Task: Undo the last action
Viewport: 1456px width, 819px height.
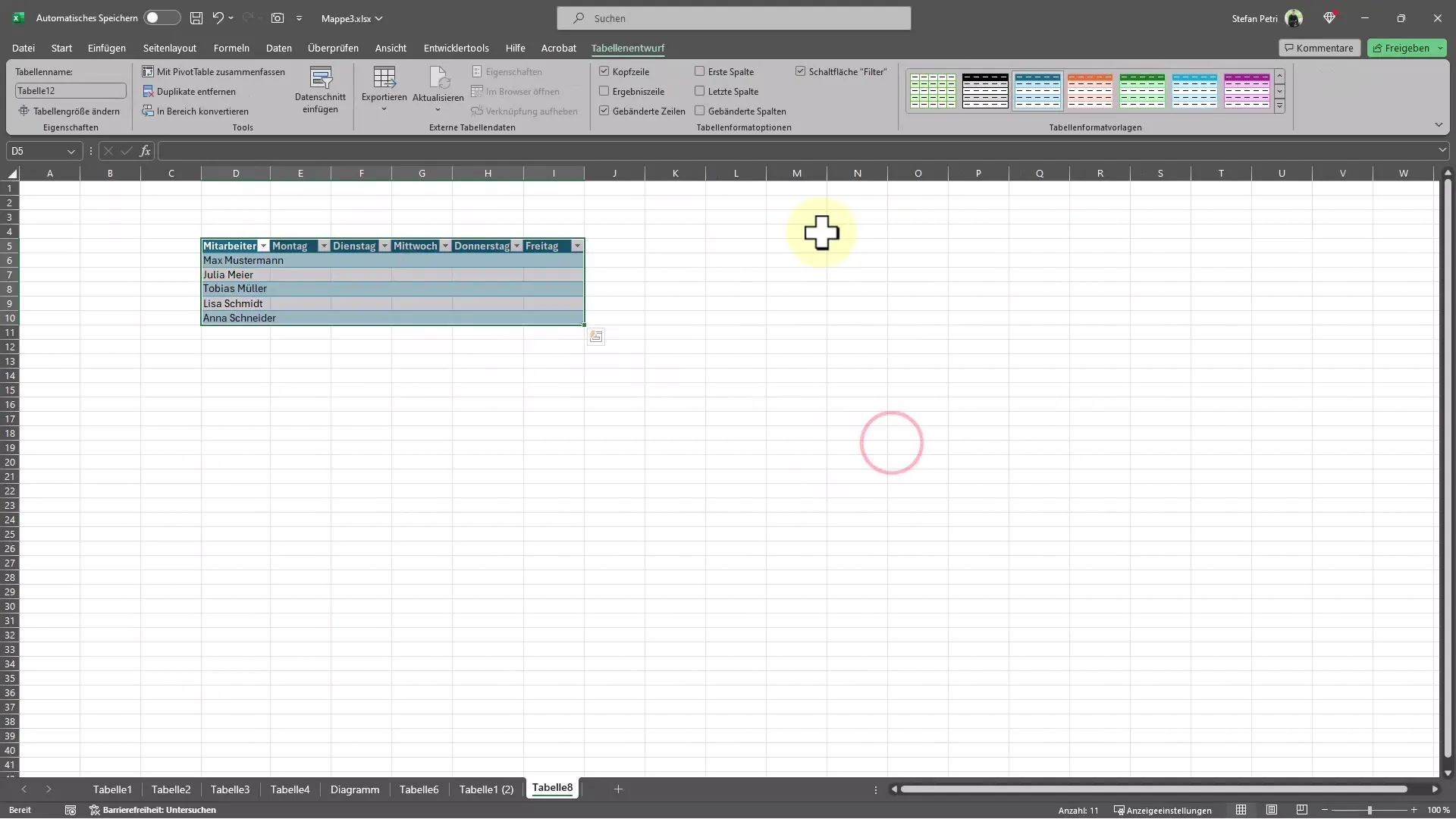Action: 218,18
